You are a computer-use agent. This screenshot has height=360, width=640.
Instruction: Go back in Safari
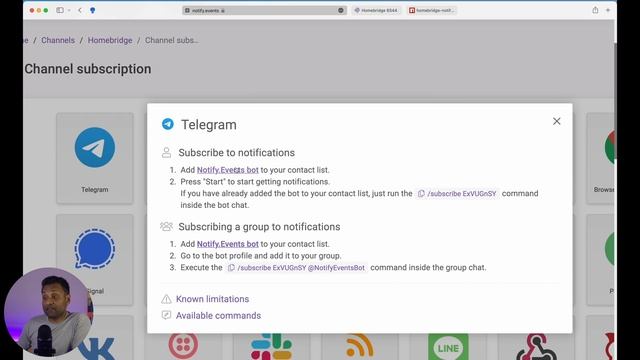[x=80, y=10]
